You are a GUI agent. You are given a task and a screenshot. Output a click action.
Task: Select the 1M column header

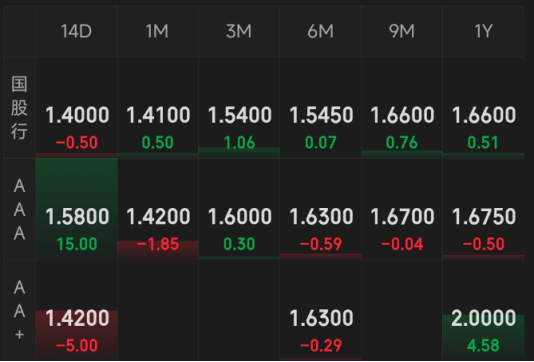pyautogui.click(x=157, y=31)
